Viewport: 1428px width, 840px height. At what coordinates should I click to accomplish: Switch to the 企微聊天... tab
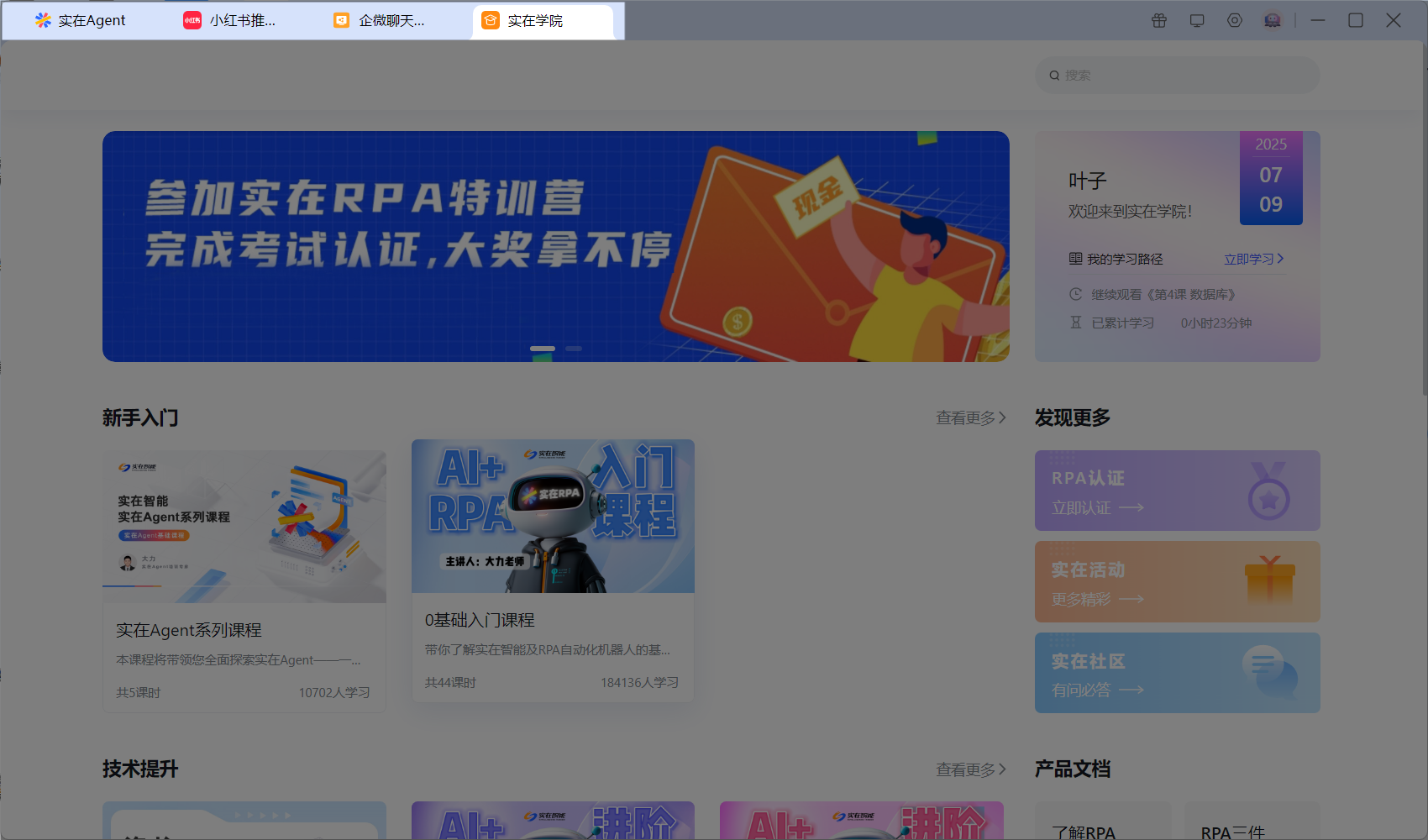pos(379,21)
